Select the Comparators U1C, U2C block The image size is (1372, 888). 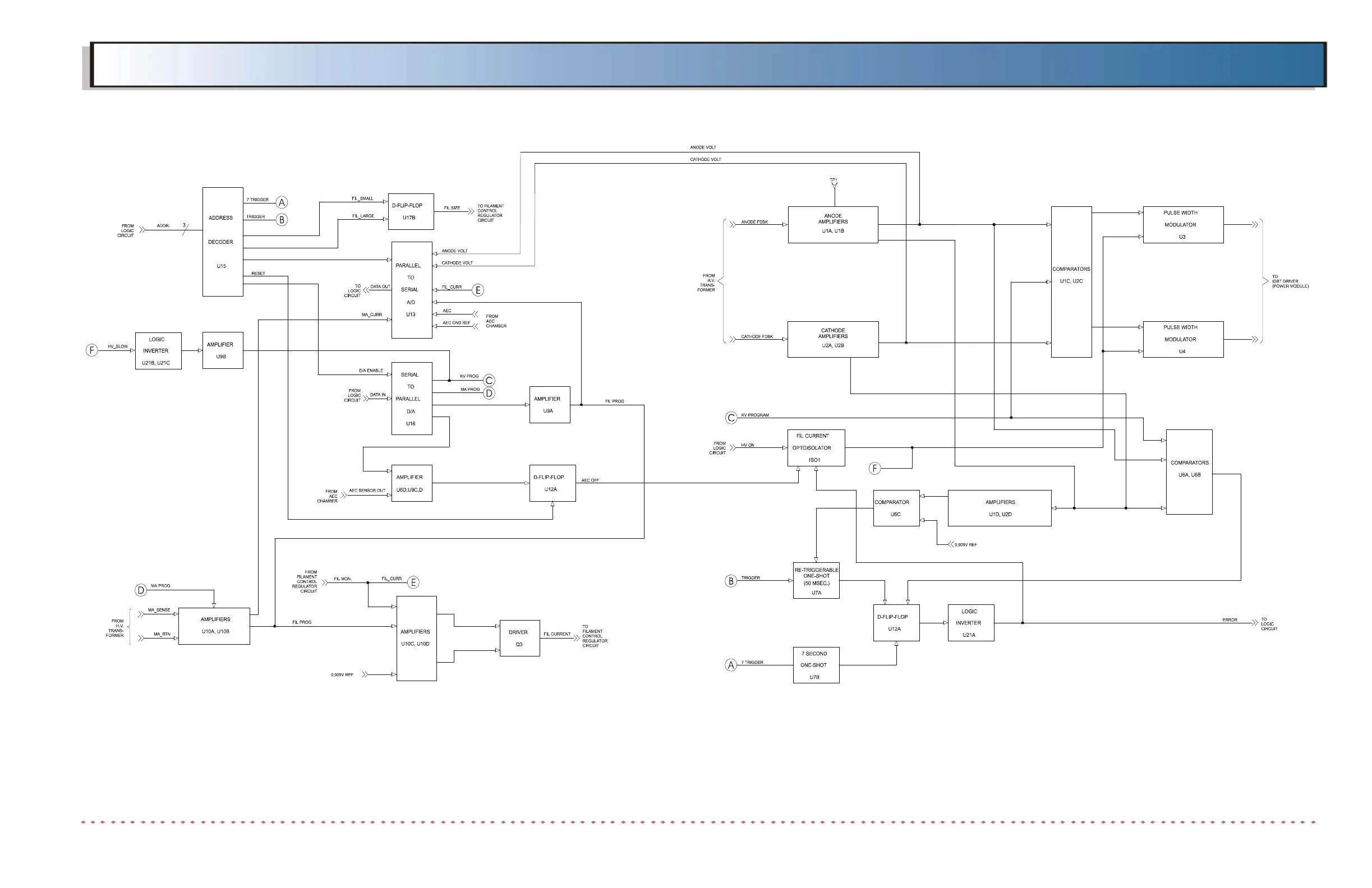tap(1071, 282)
